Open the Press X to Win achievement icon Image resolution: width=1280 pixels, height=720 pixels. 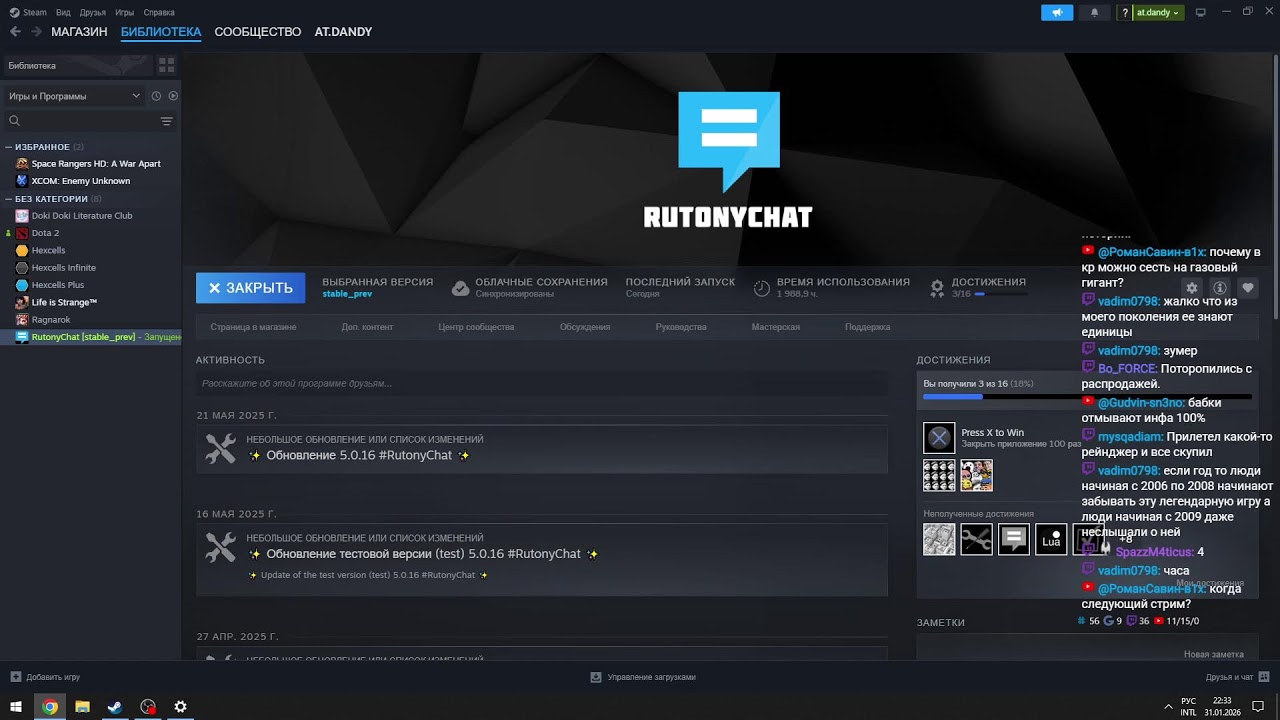tap(939, 438)
